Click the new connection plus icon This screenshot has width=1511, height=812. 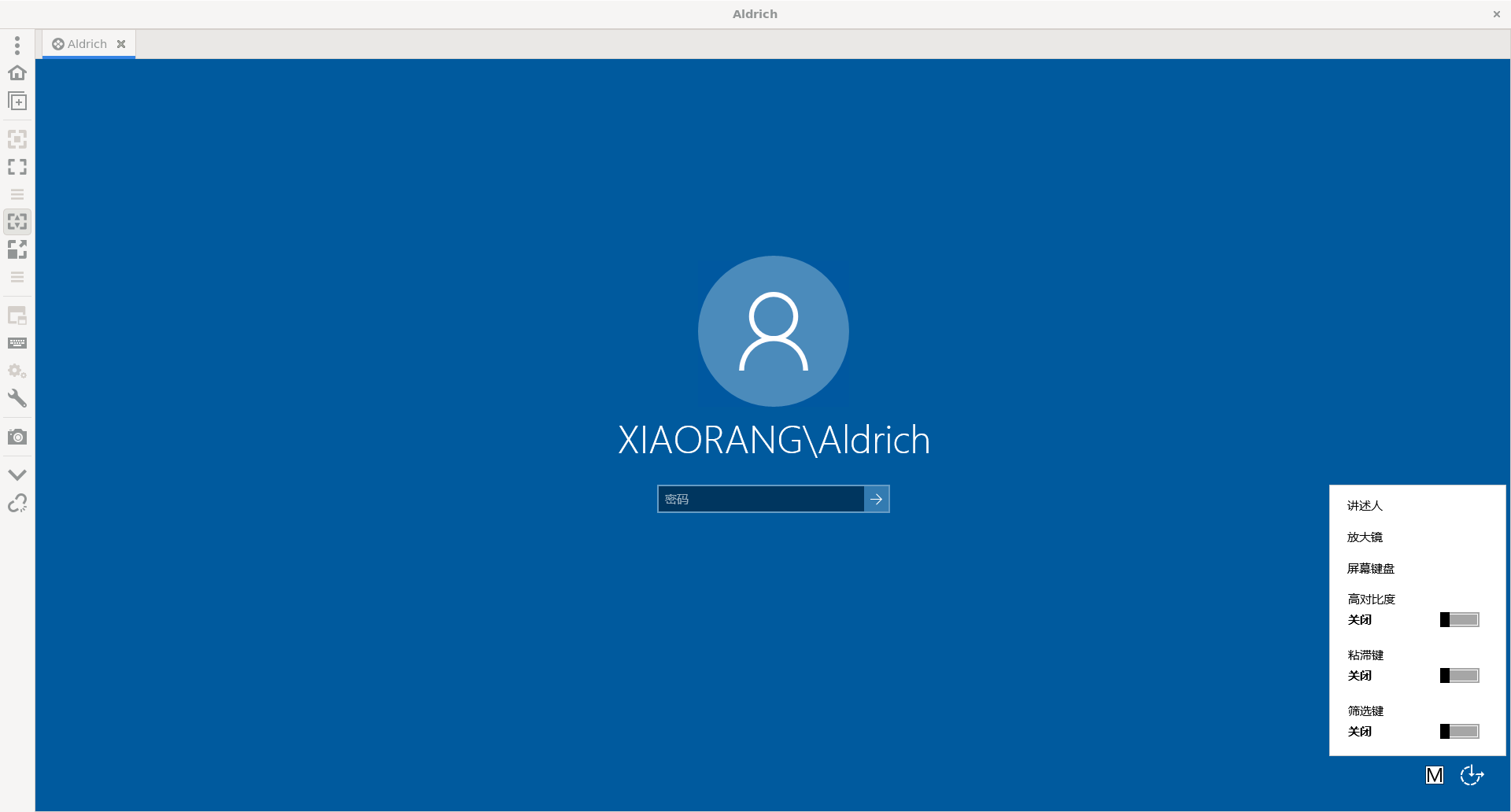pos(17,101)
